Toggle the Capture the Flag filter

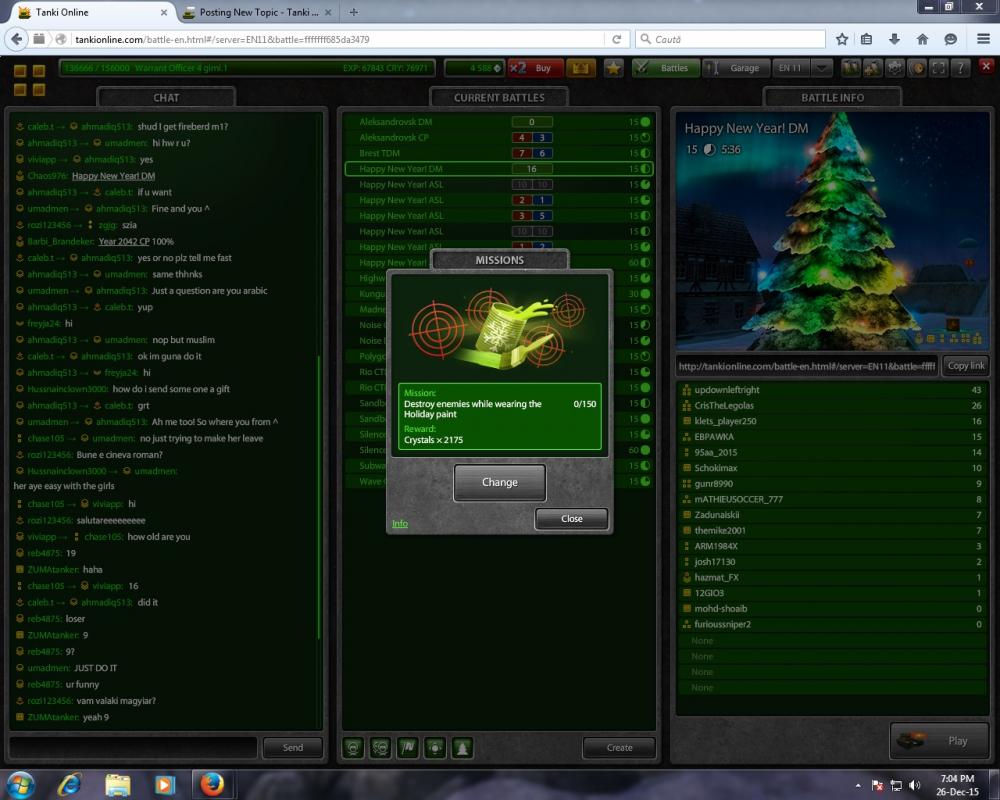point(408,747)
